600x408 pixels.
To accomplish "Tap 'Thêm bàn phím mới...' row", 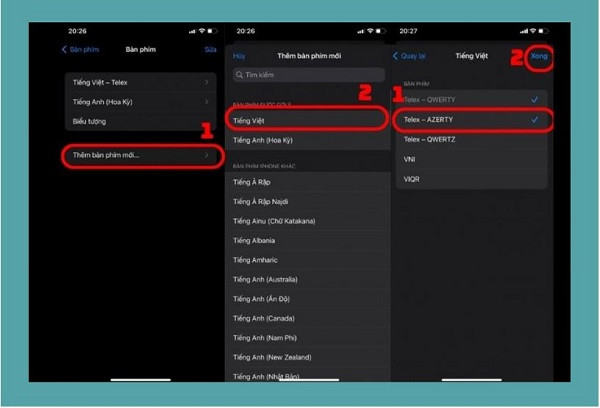I will click(x=140, y=155).
